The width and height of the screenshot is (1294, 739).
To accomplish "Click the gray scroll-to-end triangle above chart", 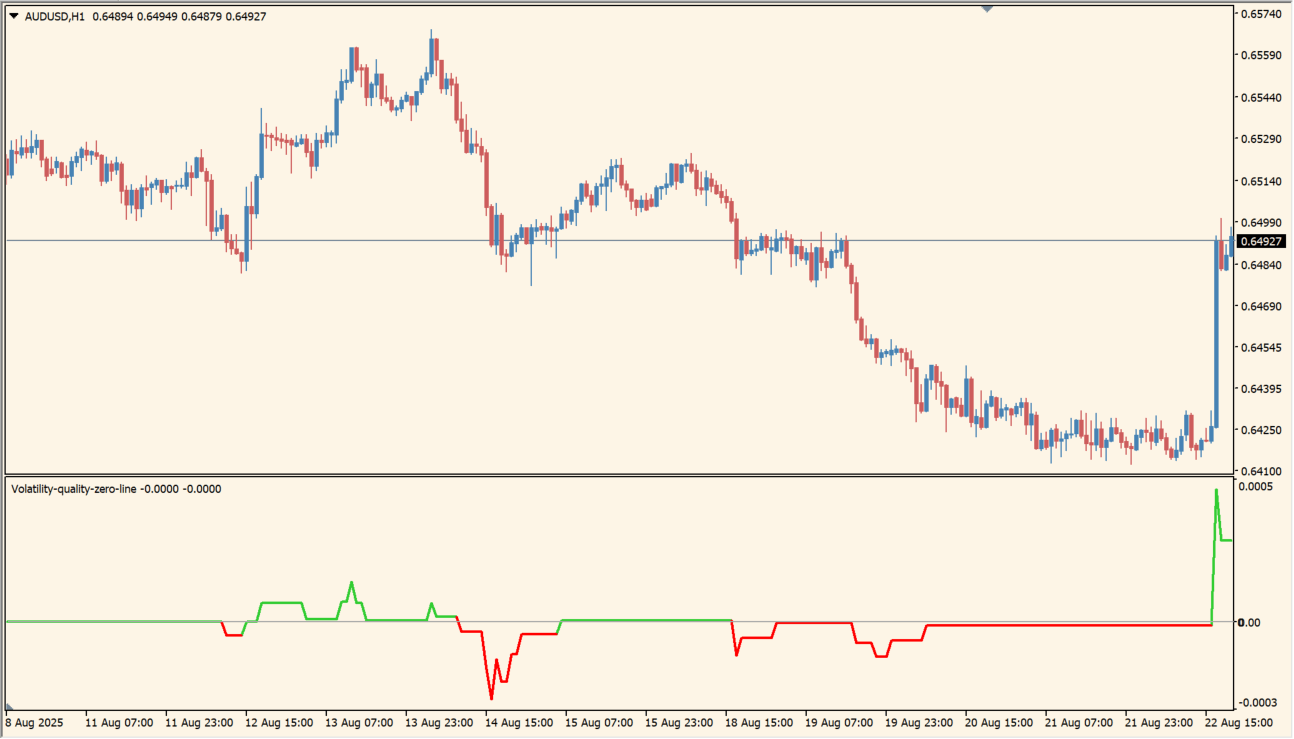I will [x=989, y=8].
